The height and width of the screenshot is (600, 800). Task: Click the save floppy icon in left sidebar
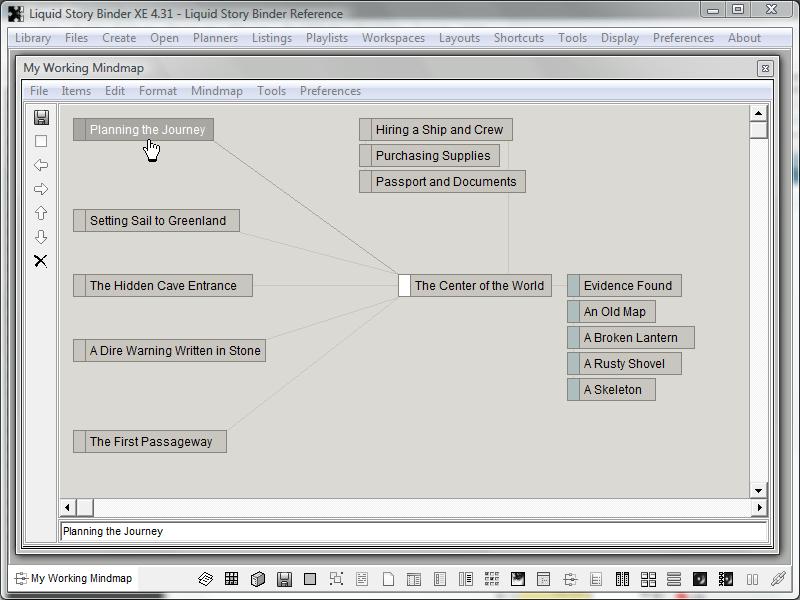coord(41,117)
